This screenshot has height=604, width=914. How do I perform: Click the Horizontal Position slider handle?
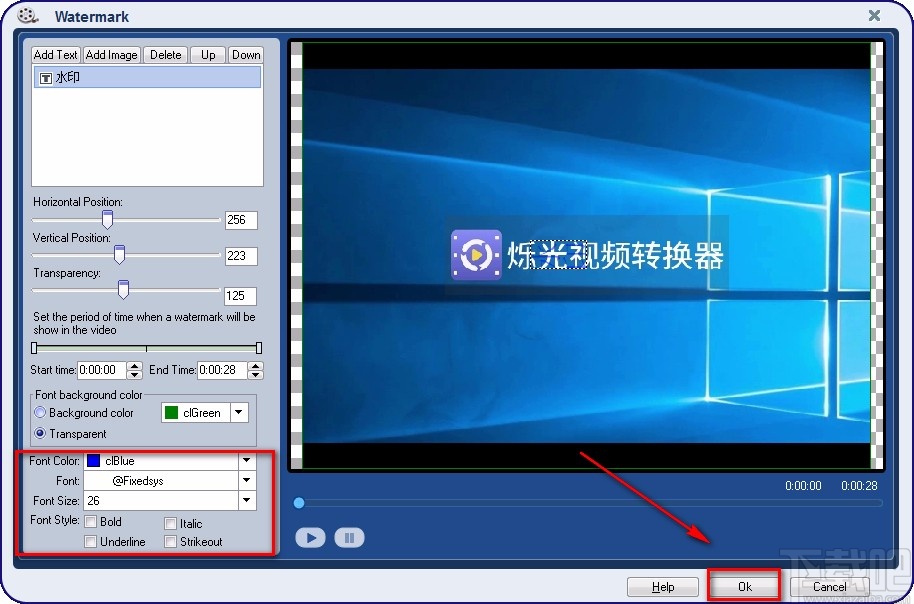[x=107, y=220]
